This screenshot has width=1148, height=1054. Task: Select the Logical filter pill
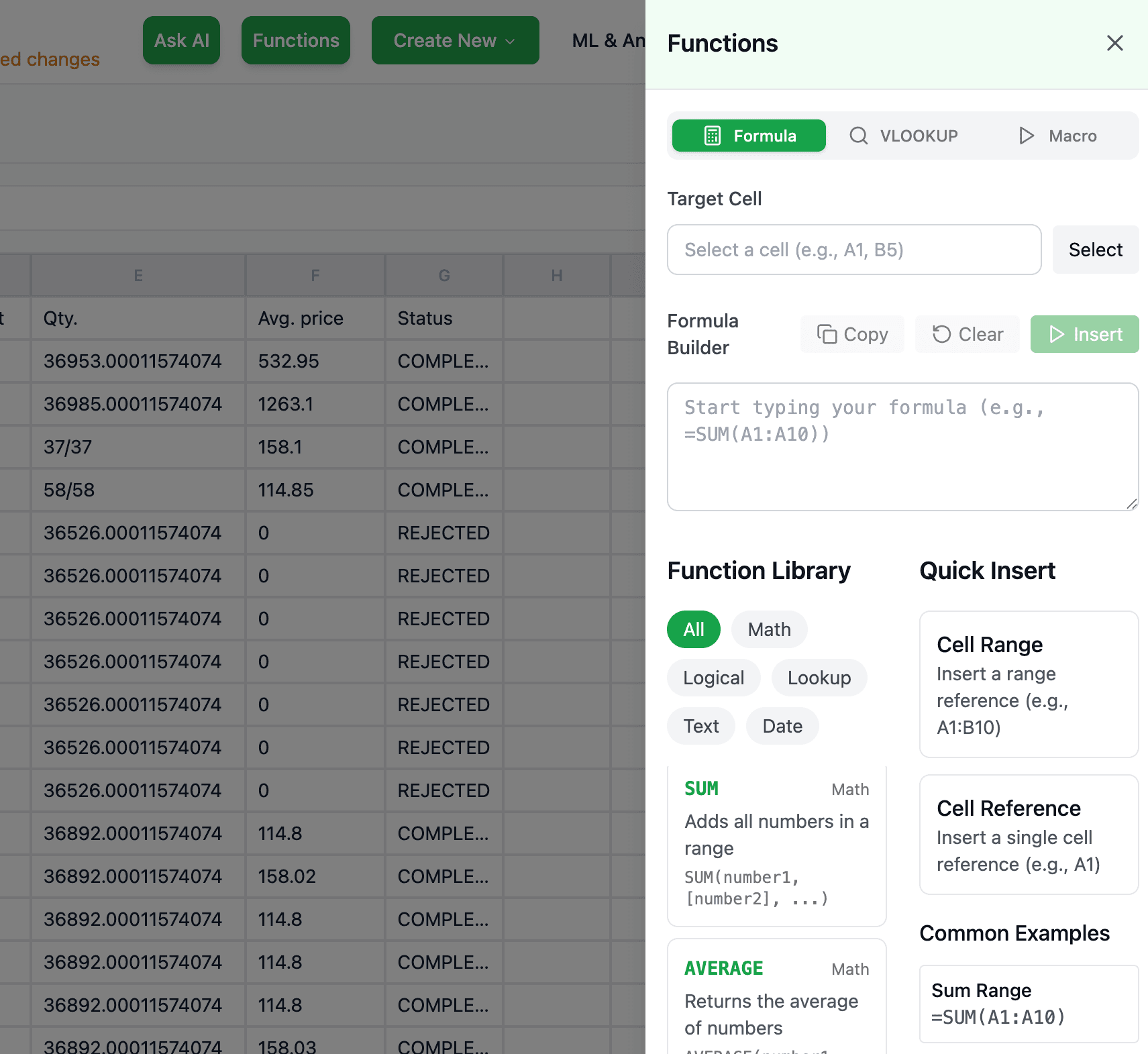point(713,677)
